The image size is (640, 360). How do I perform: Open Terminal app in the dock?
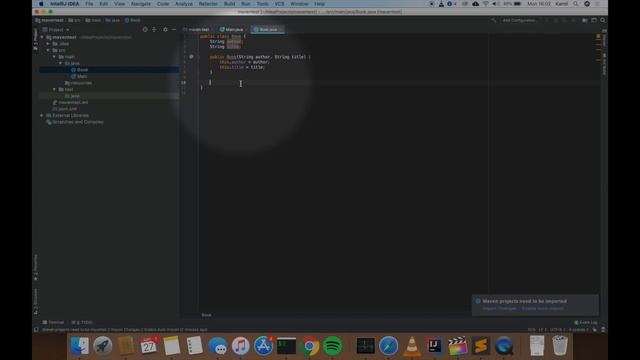pyautogui.click(x=287, y=346)
